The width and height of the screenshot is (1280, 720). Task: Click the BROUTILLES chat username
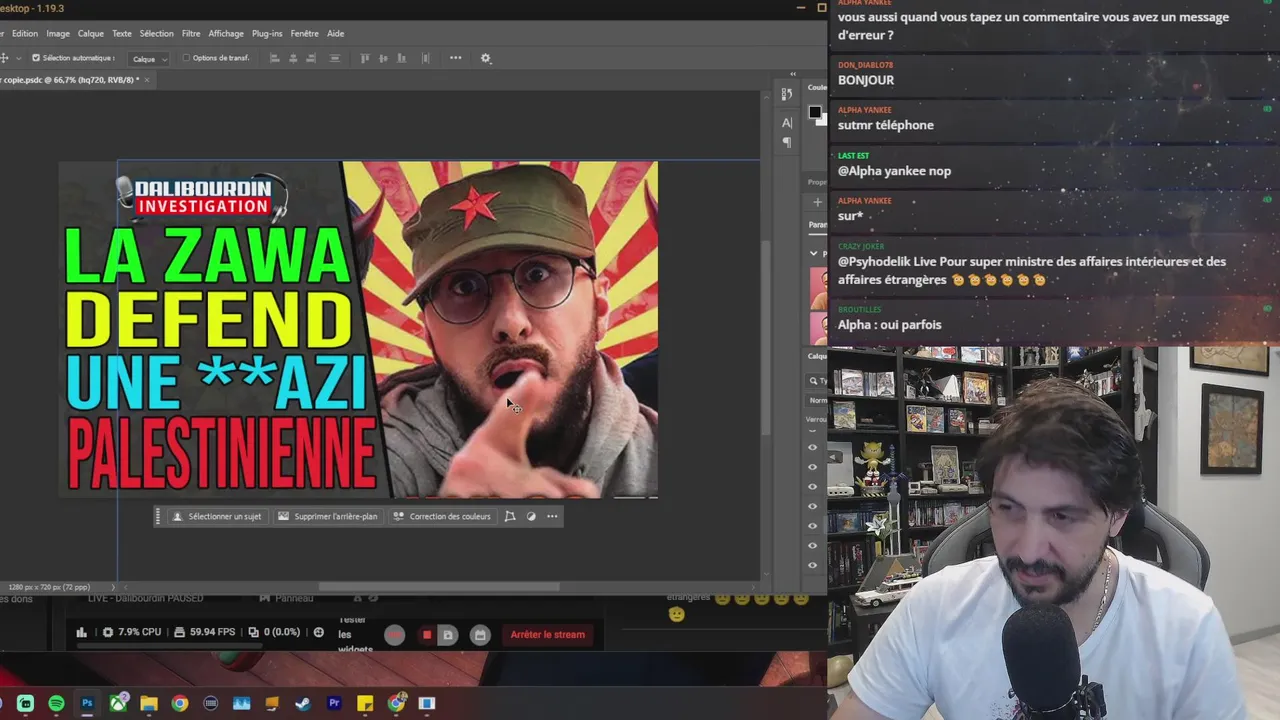pos(859,310)
